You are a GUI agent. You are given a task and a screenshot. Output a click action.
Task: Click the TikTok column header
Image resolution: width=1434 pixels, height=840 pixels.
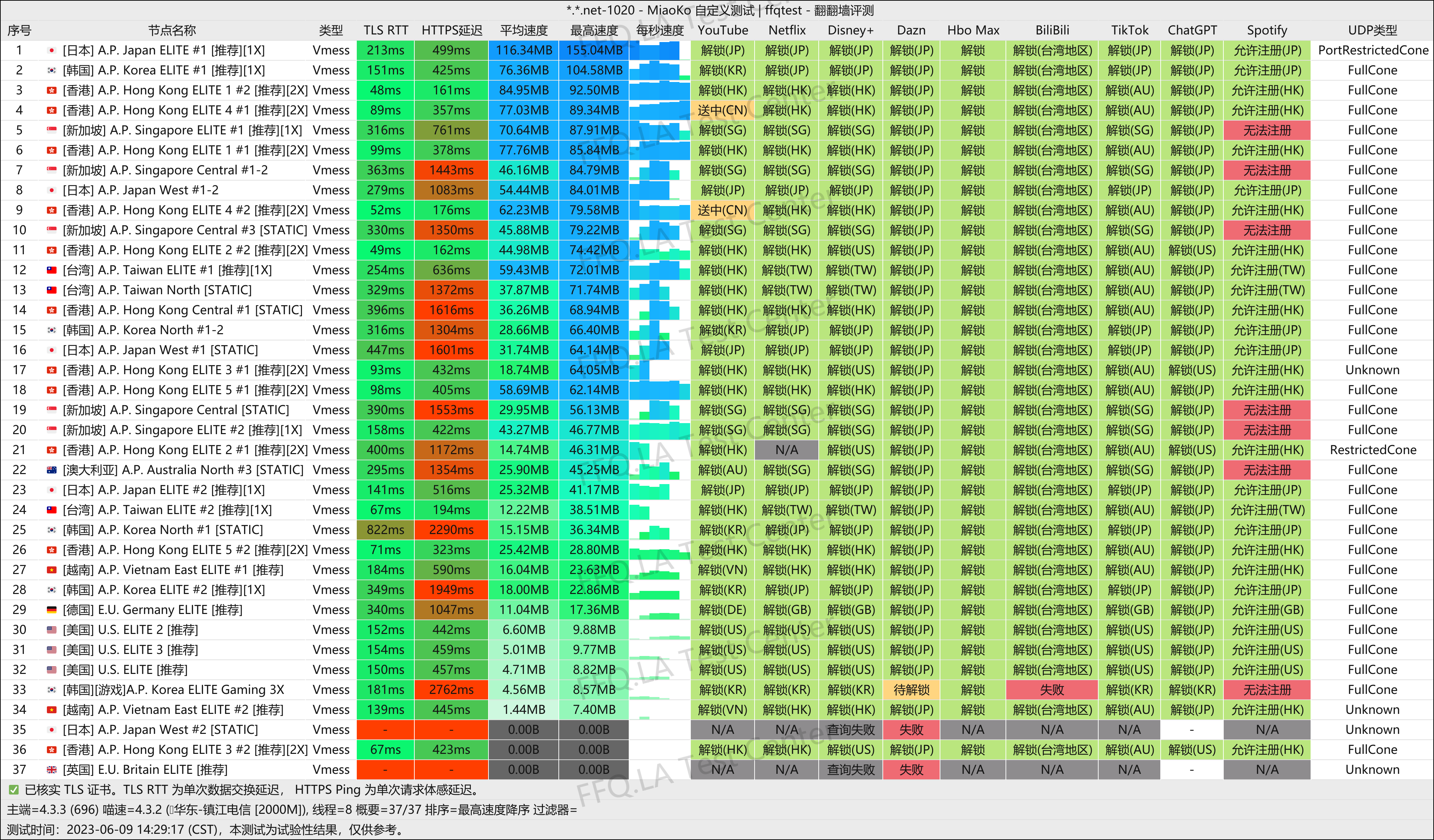[x=1130, y=30]
